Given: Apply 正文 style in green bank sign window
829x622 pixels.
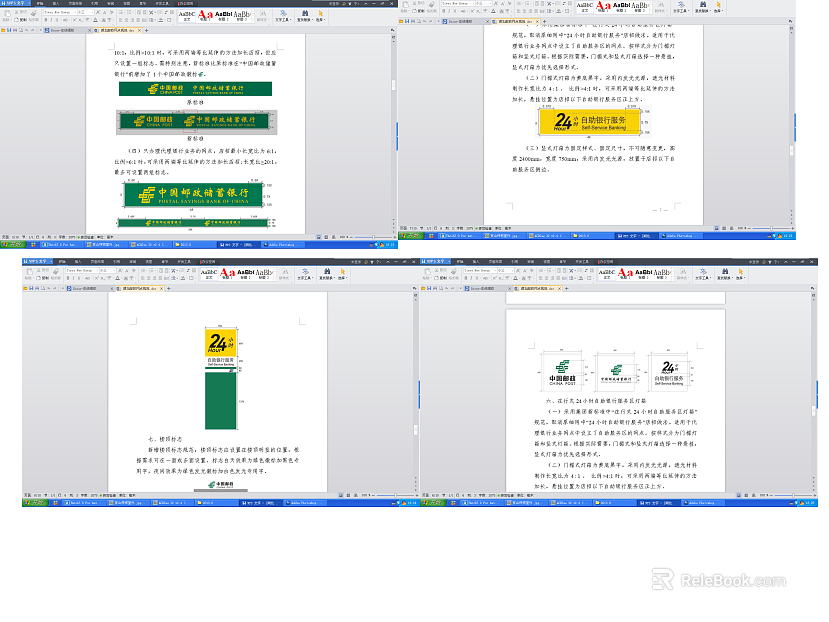Looking at the screenshot, I should tap(187, 15).
